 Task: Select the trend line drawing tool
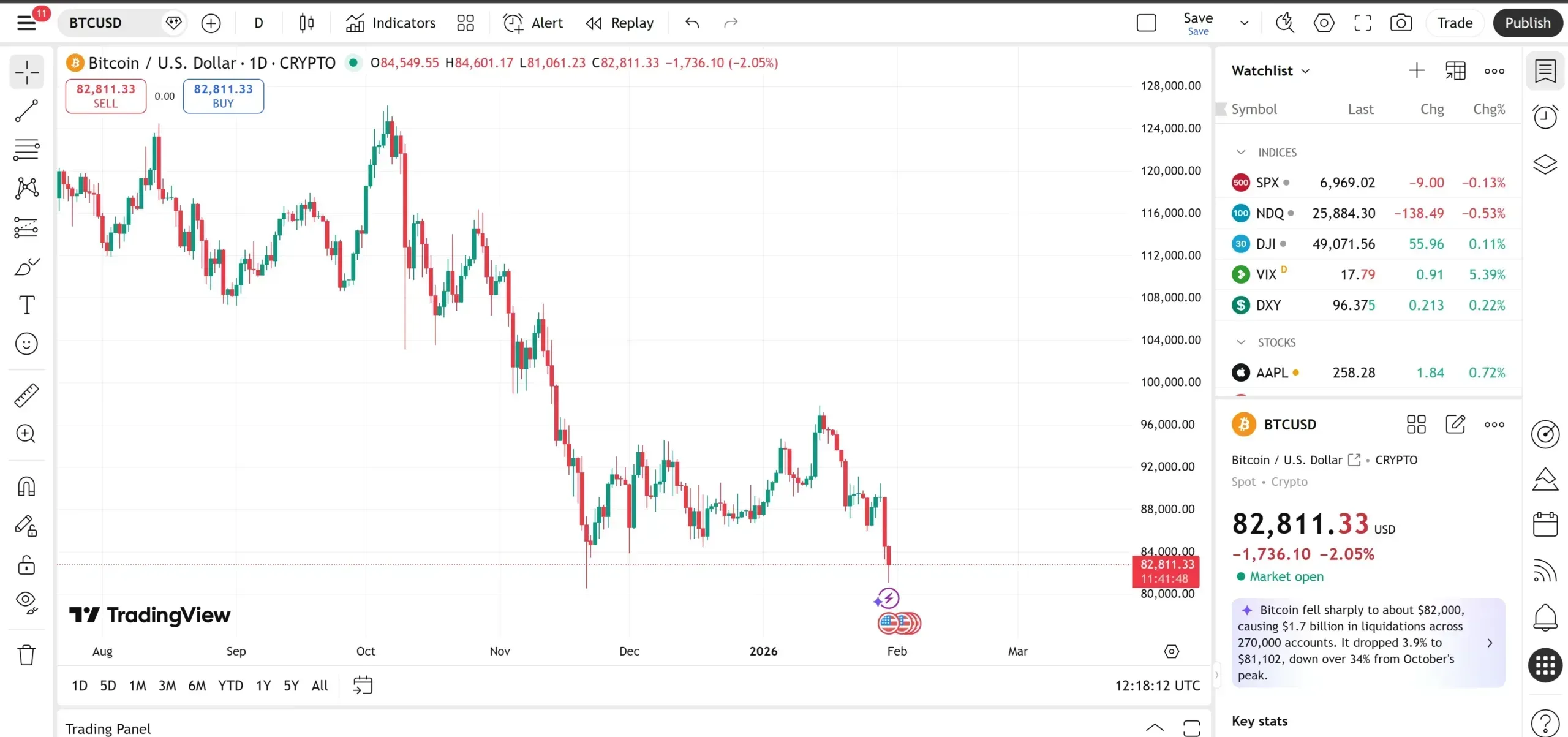(x=26, y=111)
